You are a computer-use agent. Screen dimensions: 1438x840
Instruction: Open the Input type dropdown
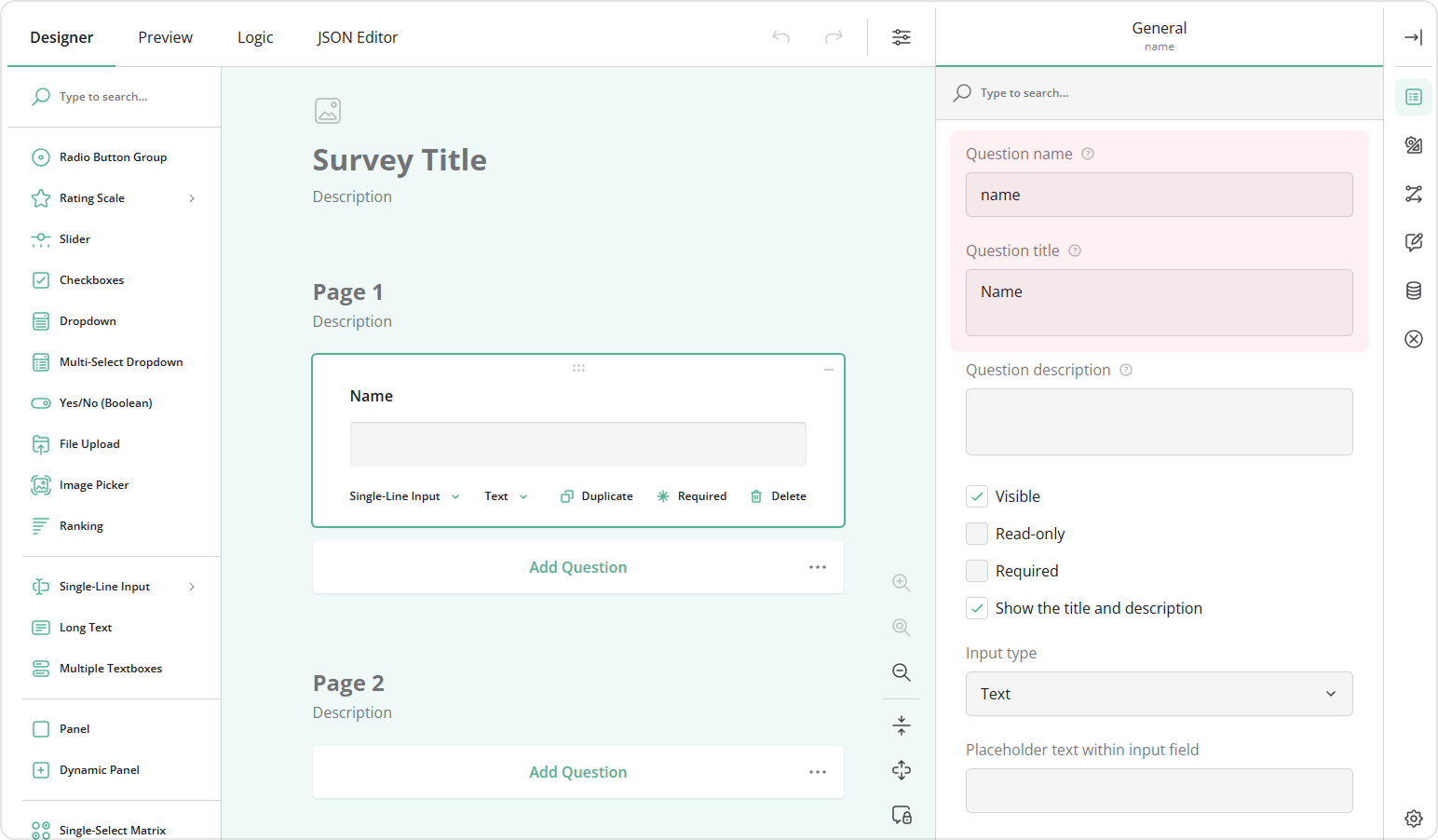pos(1158,694)
